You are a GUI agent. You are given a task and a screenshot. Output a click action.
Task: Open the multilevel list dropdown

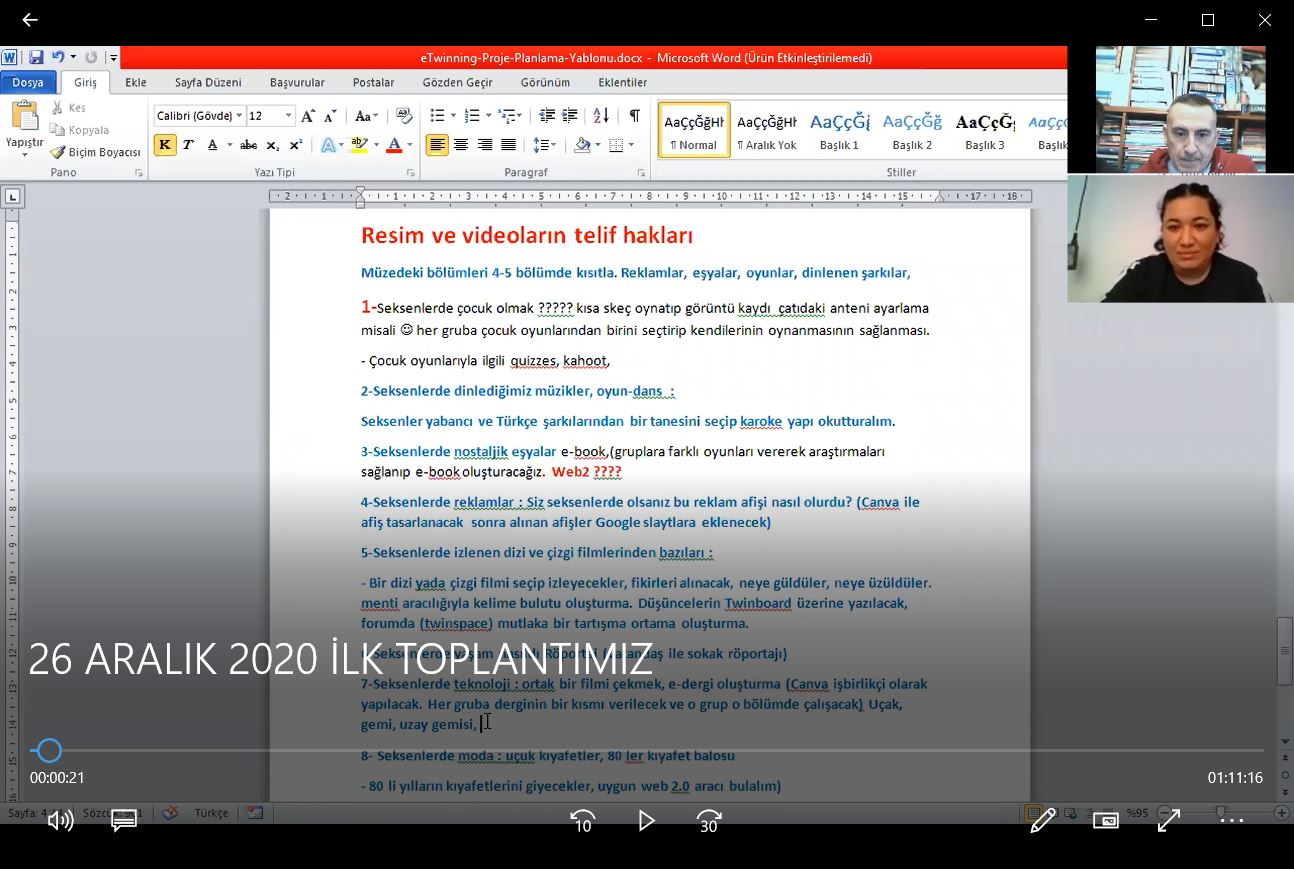(519, 116)
